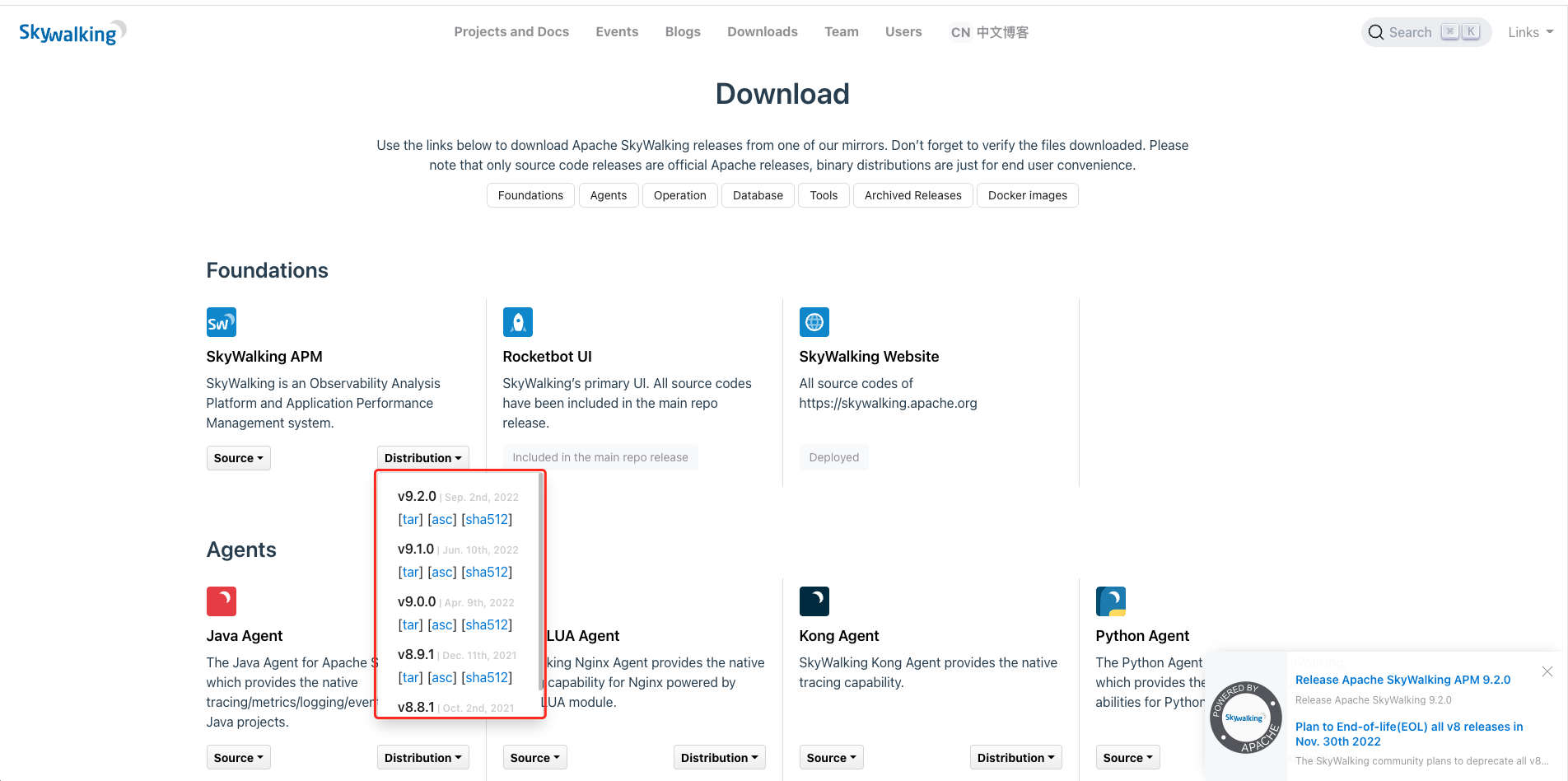
Task: Collapse SkyWalking APM Distribution dropdown
Action: (422, 458)
